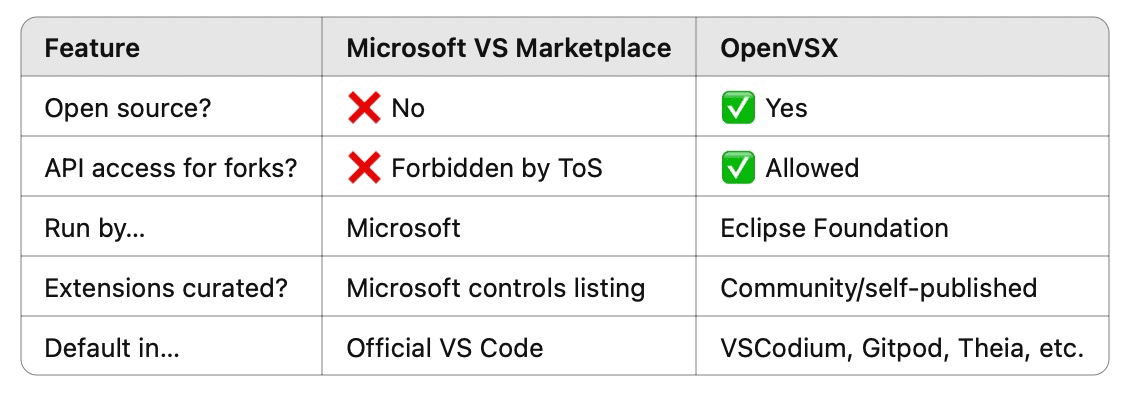Click the Allowed text in OpenVSX column

(812, 168)
